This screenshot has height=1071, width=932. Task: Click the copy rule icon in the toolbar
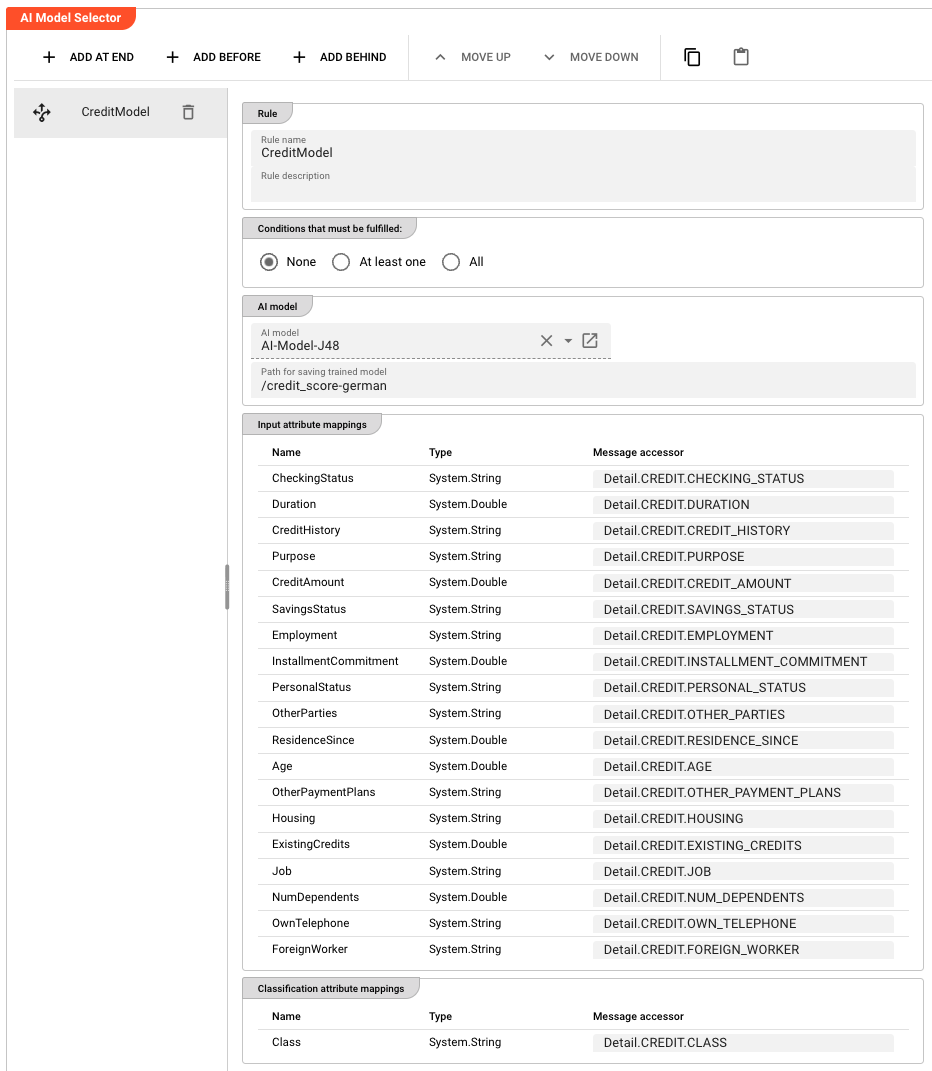692,57
